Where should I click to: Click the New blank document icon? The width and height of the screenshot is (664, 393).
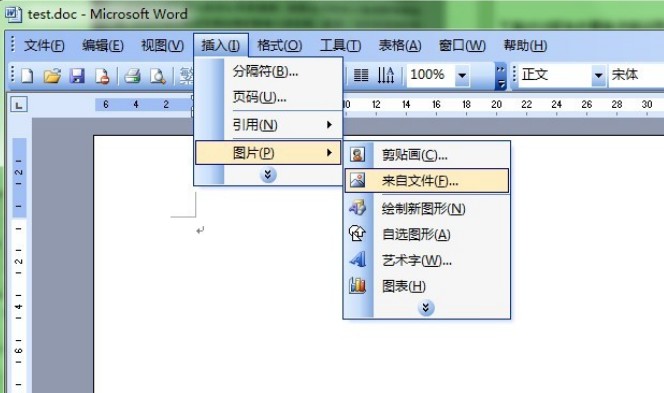(x=27, y=76)
